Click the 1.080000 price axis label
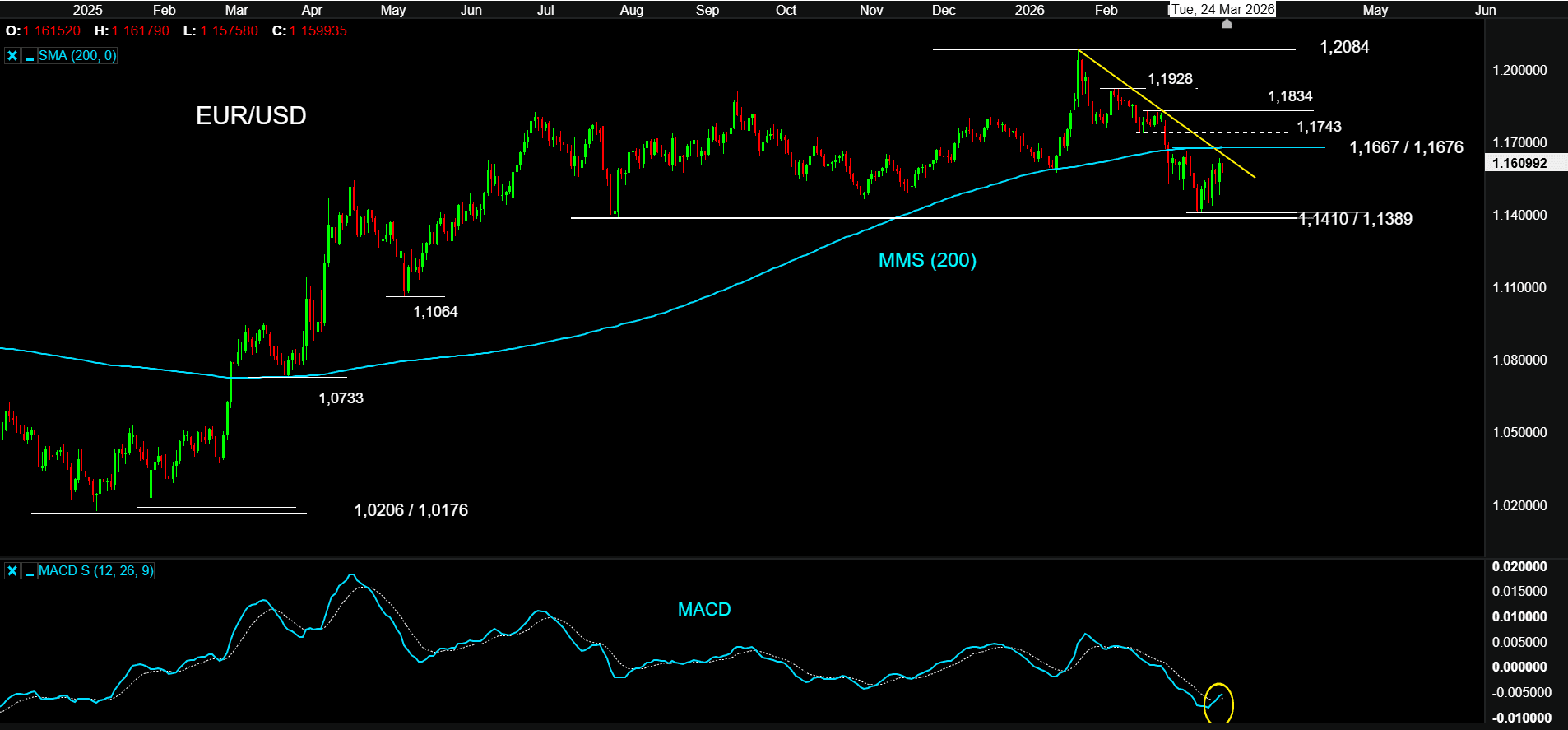Image resolution: width=1568 pixels, height=730 pixels. point(1519,360)
